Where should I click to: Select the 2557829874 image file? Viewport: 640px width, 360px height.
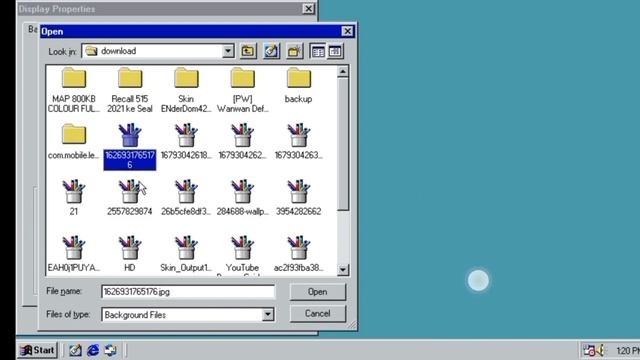coord(130,198)
